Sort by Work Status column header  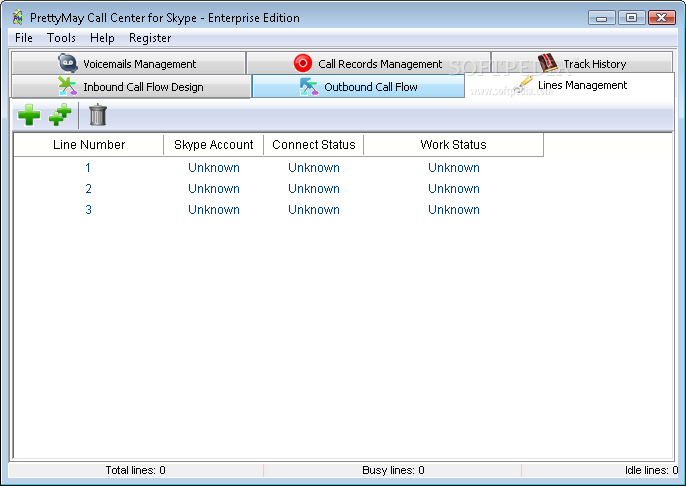click(x=453, y=145)
